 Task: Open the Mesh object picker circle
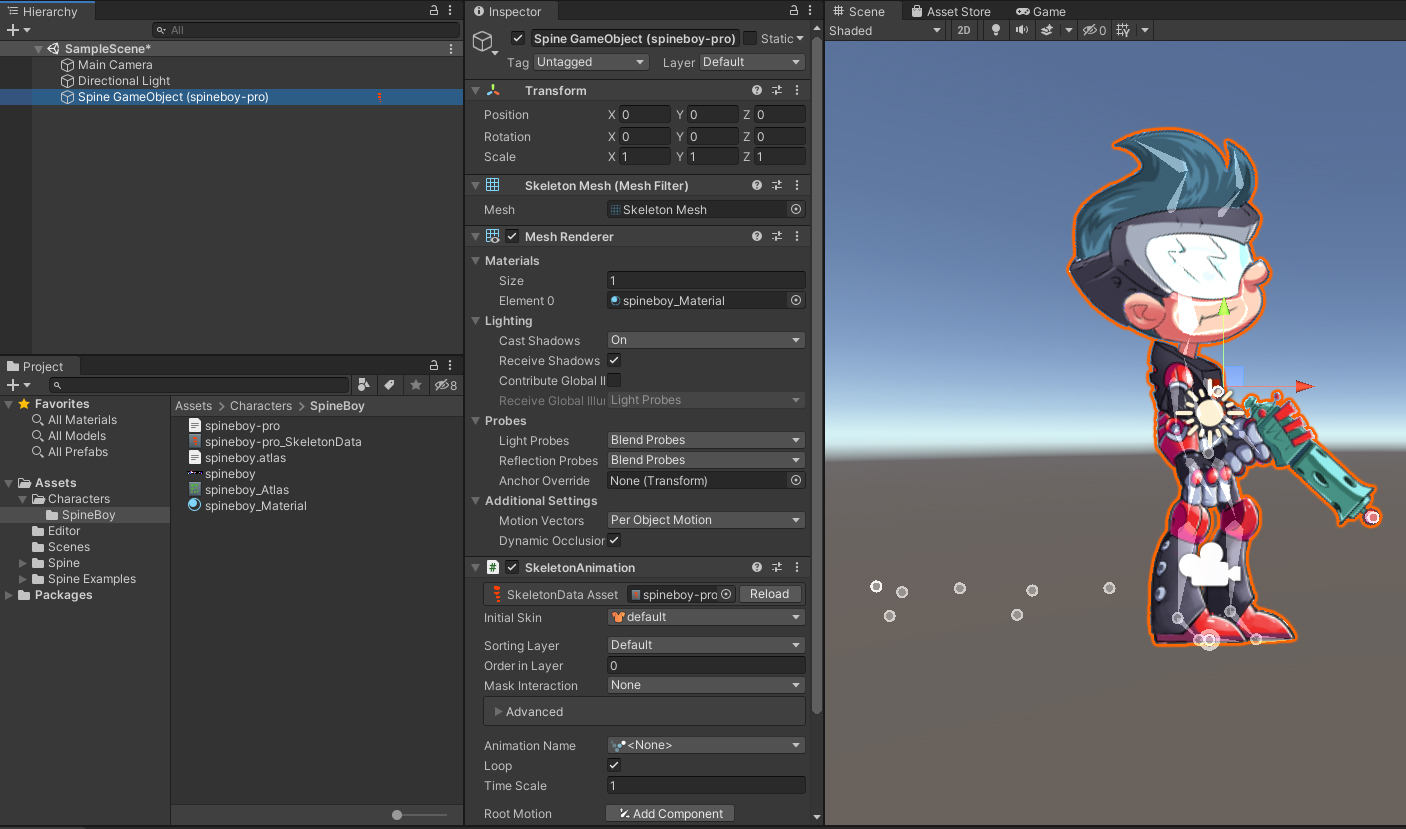(796, 210)
